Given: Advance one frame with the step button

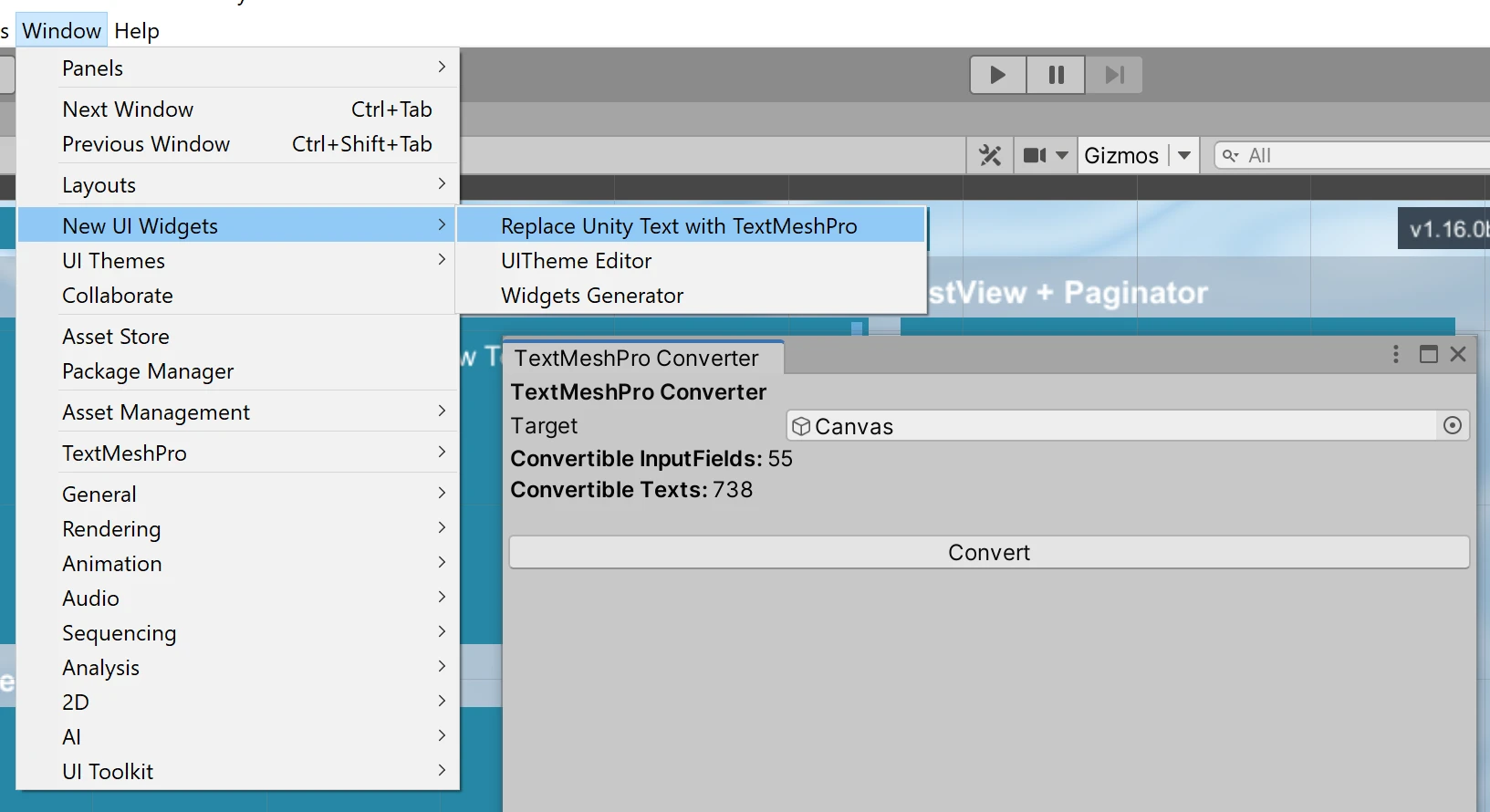Looking at the screenshot, I should coord(1113,75).
